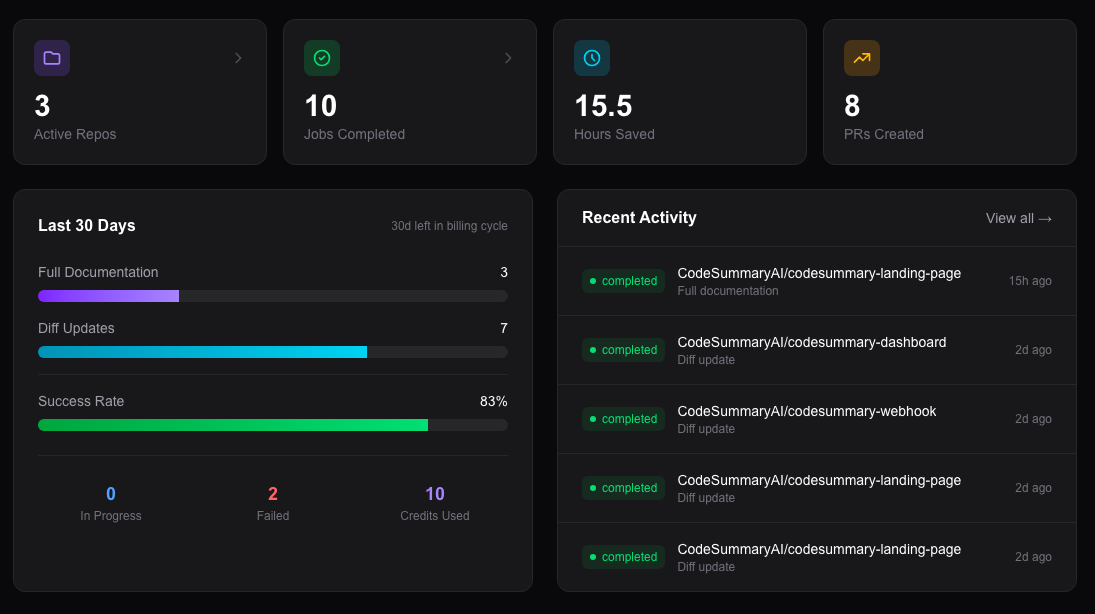Open details via the arrow in View all
1095x614 pixels.
(x=1046, y=218)
